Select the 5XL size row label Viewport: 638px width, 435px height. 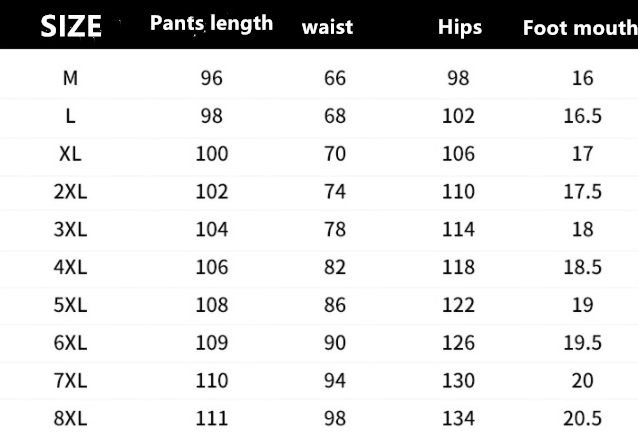[x=70, y=305]
